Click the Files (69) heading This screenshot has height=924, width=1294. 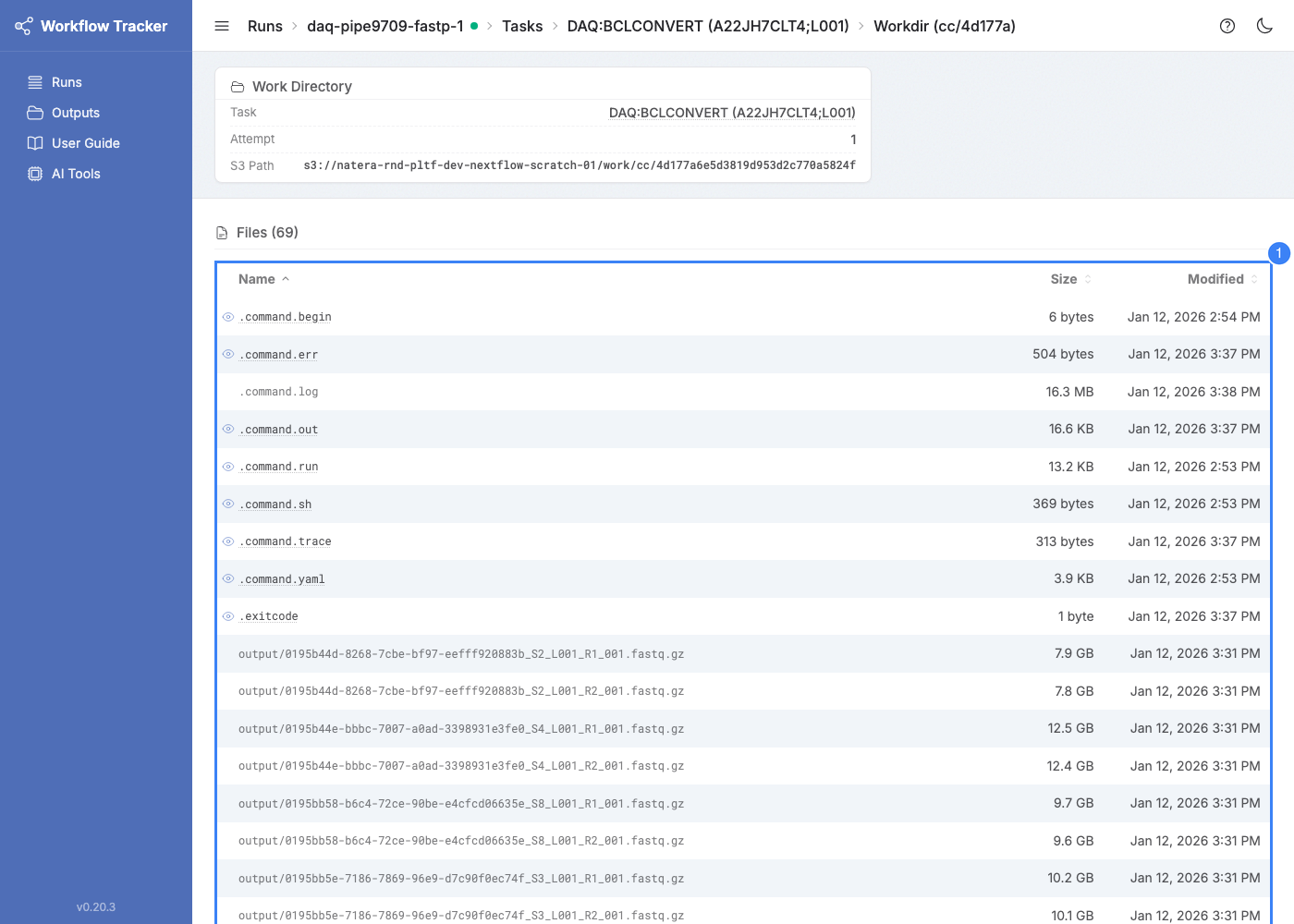pos(267,233)
